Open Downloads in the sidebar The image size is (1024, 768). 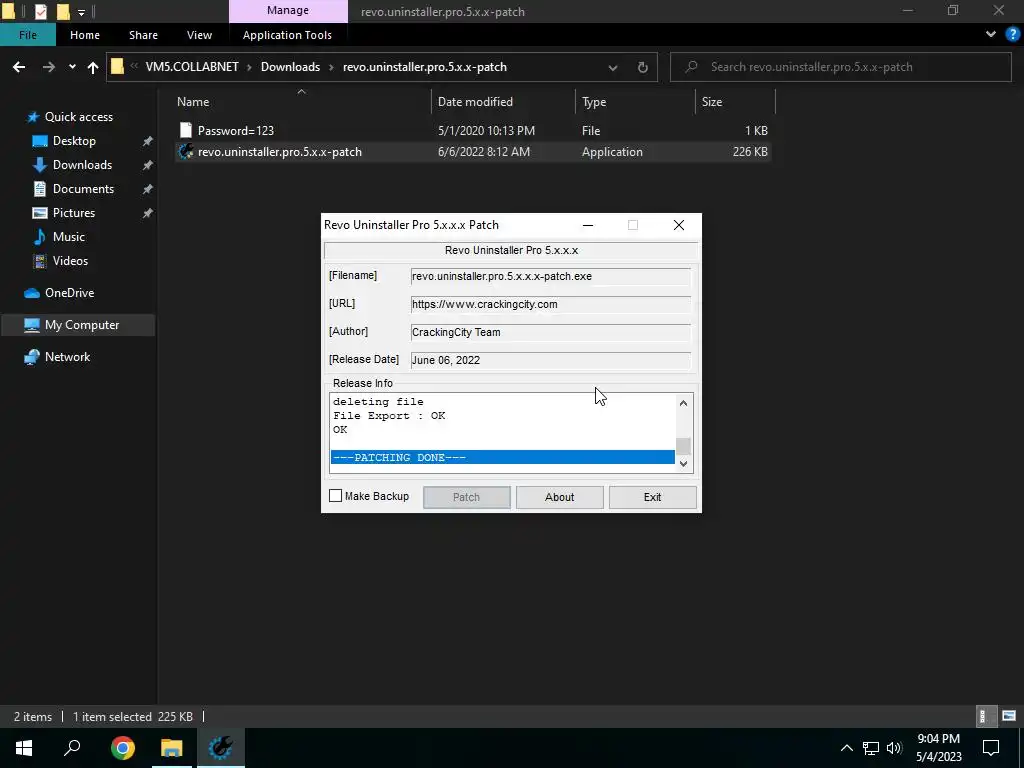pyautogui.click(x=82, y=165)
